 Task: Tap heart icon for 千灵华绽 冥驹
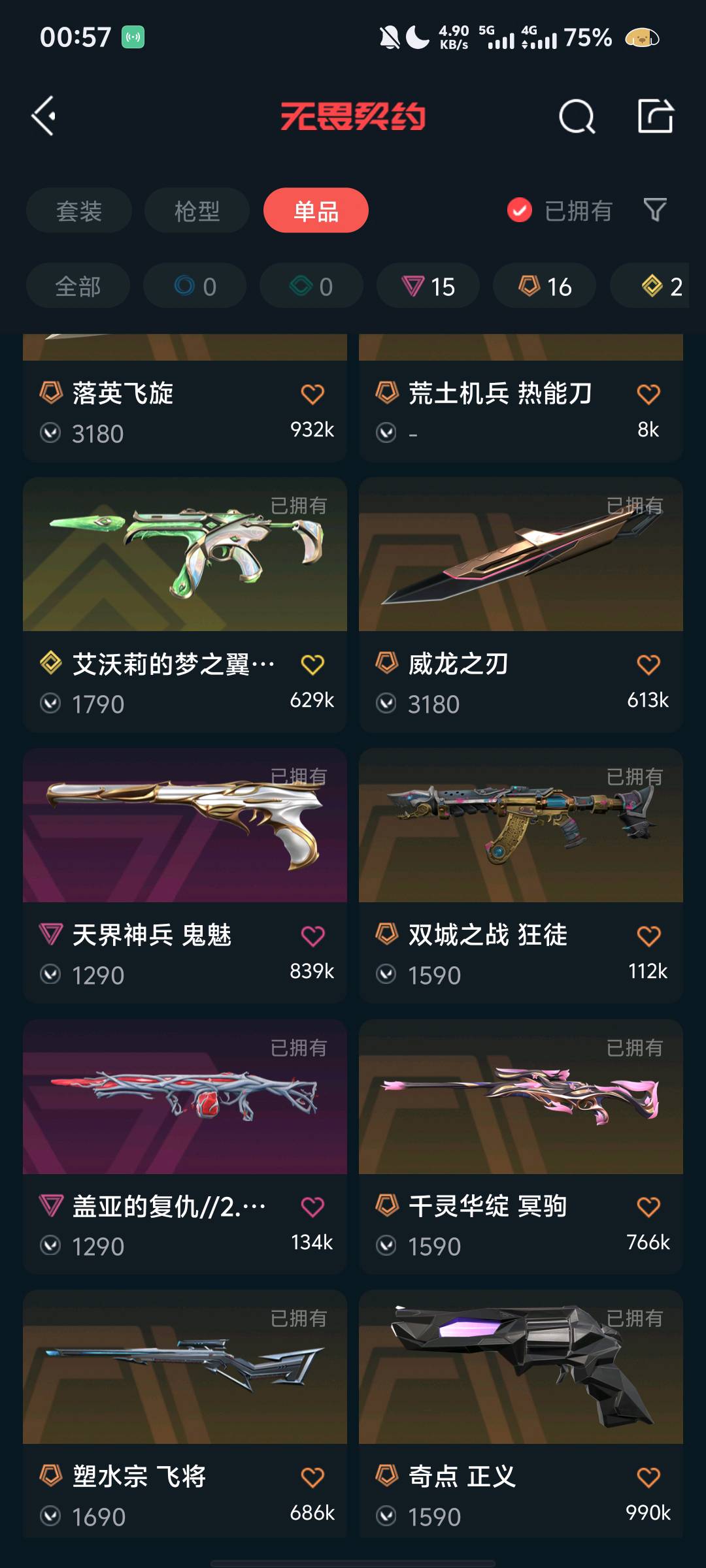point(648,1206)
